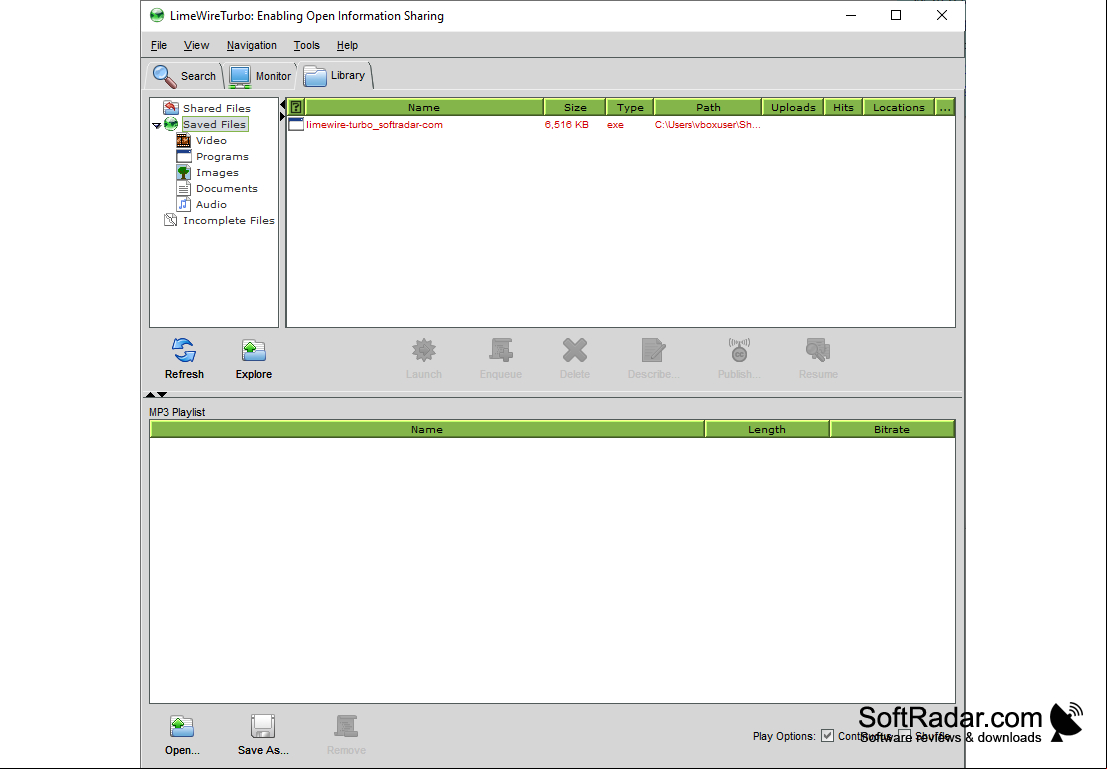The width and height of the screenshot is (1107, 769).
Task: Sort library by Name column
Action: [424, 107]
